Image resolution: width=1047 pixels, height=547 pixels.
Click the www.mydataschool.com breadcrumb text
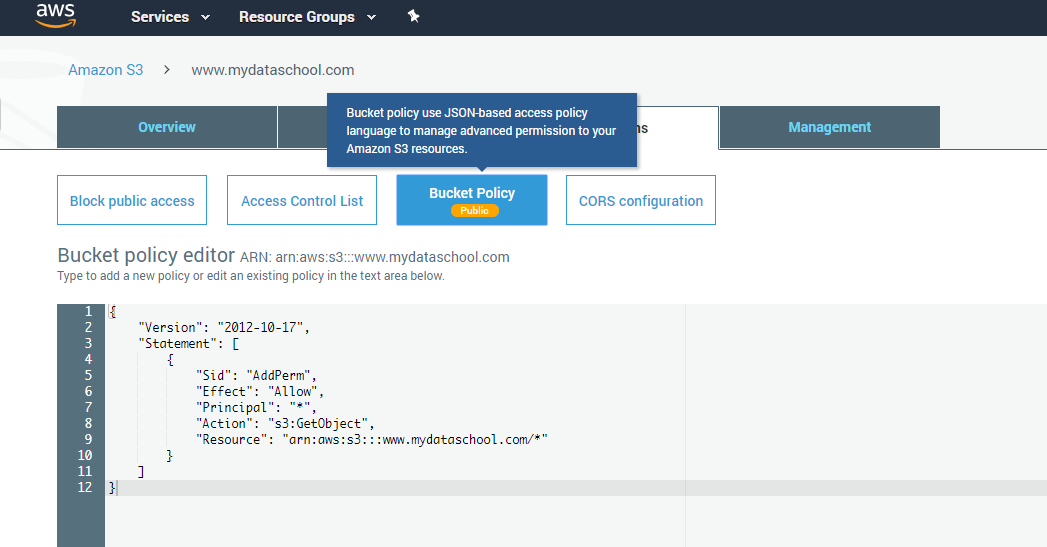coord(272,70)
